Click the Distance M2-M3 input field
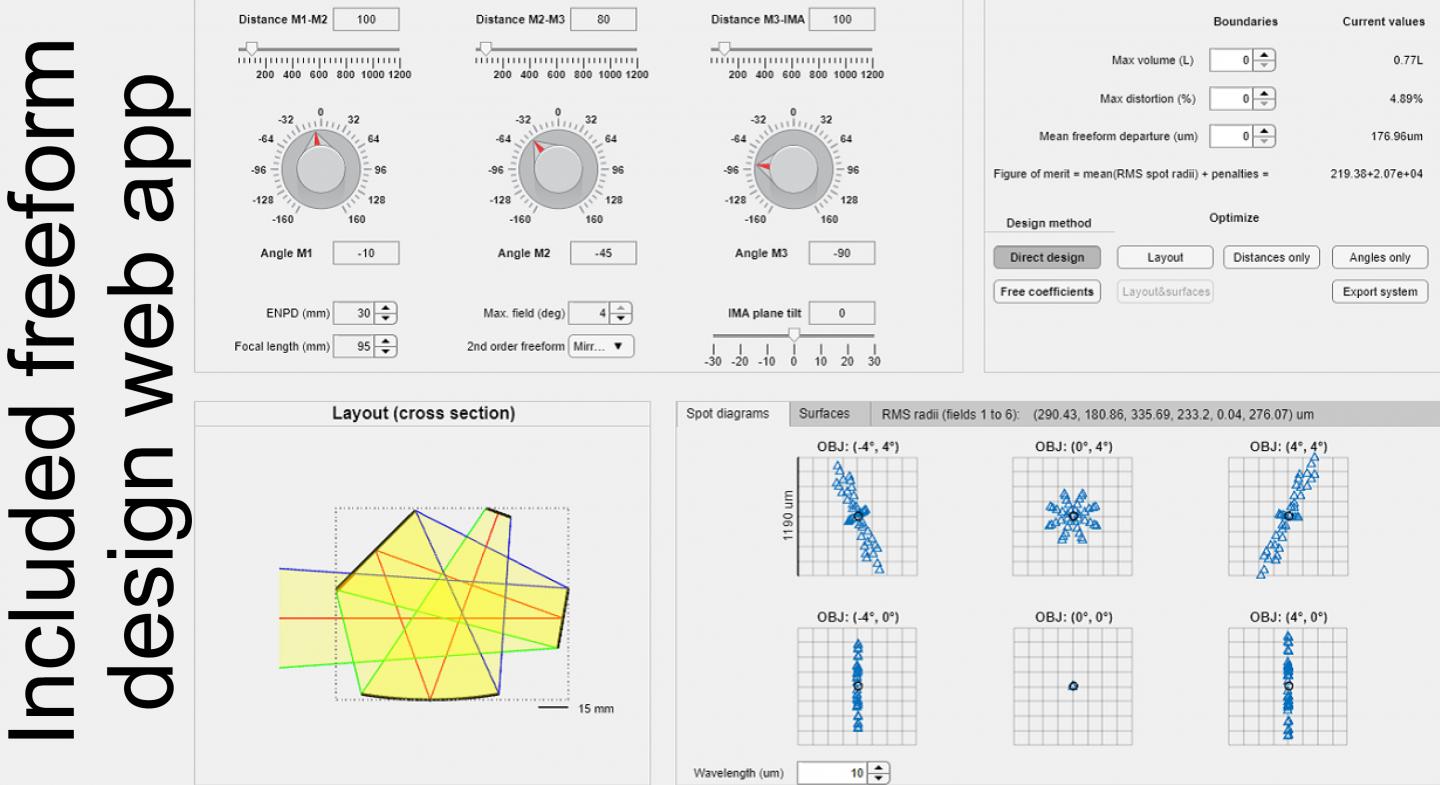This screenshot has width=1440, height=785. 603,19
